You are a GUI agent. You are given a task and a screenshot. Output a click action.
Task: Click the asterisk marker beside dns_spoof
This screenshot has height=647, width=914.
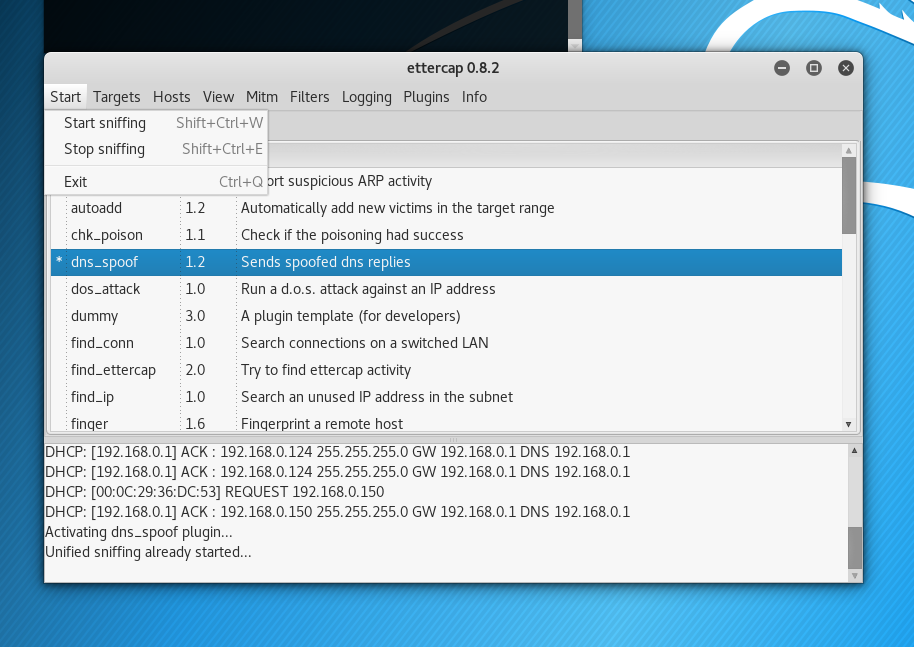coord(59,261)
